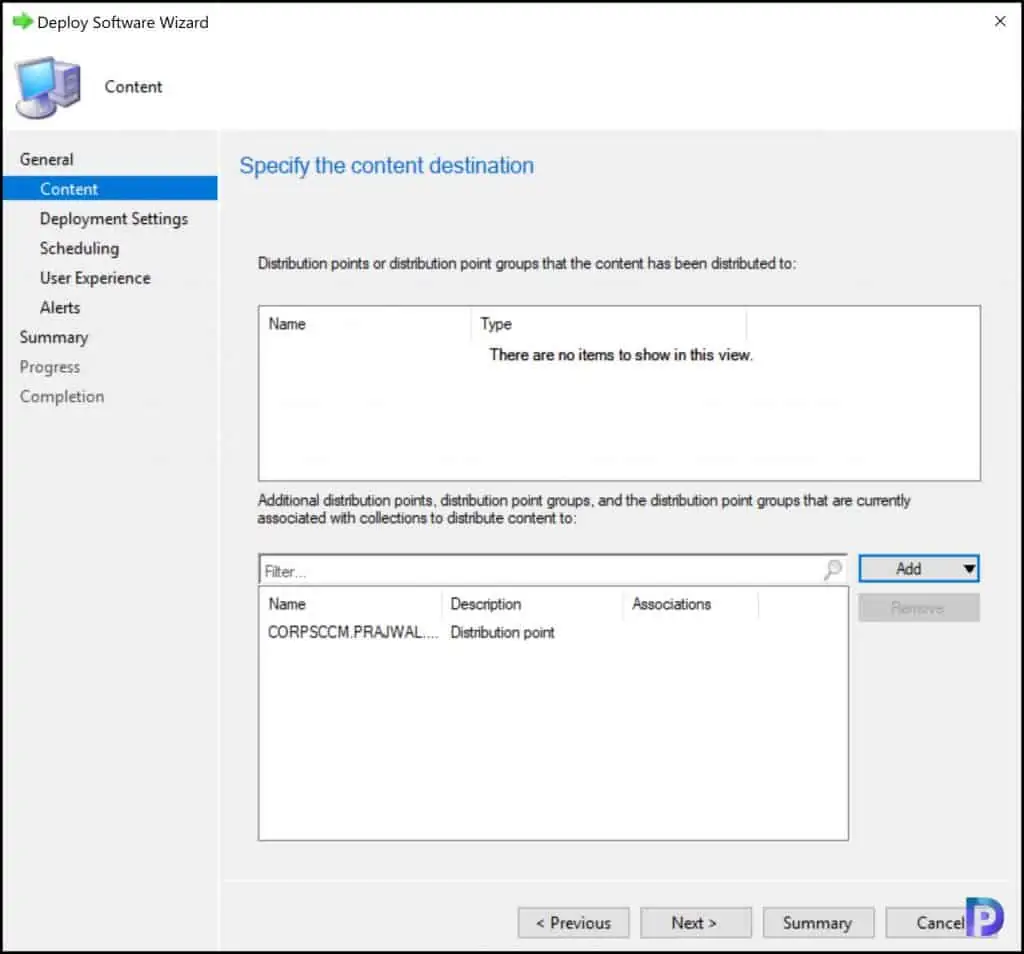Image resolution: width=1024 pixels, height=954 pixels.
Task: Select Progress in the navigation pane
Action: pyautogui.click(x=50, y=367)
